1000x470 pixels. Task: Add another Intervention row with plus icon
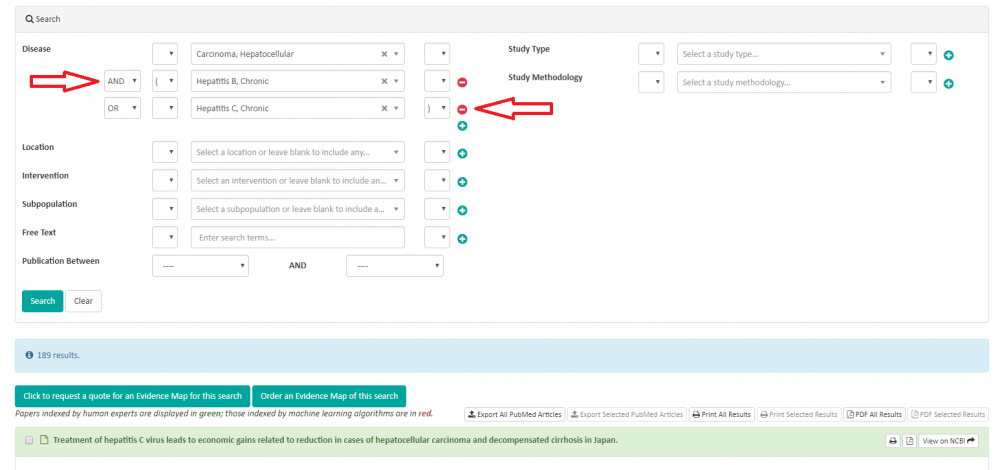pyautogui.click(x=462, y=182)
